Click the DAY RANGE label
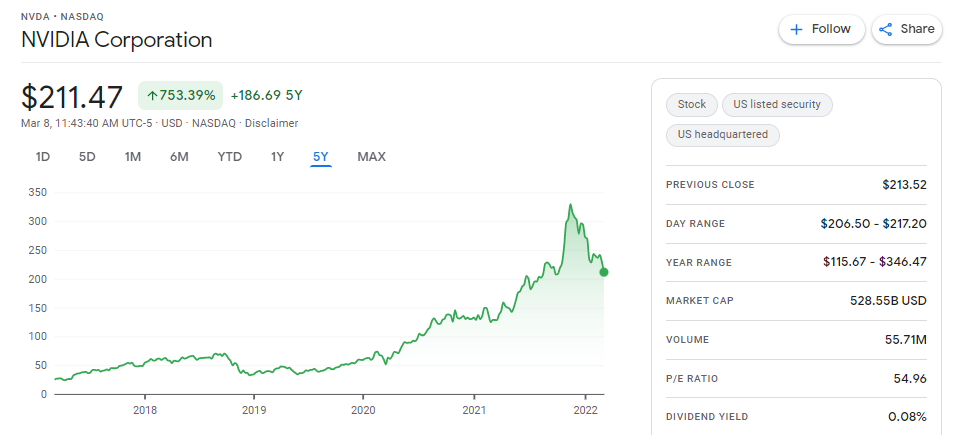Viewport: 970px width, 435px height. (695, 223)
